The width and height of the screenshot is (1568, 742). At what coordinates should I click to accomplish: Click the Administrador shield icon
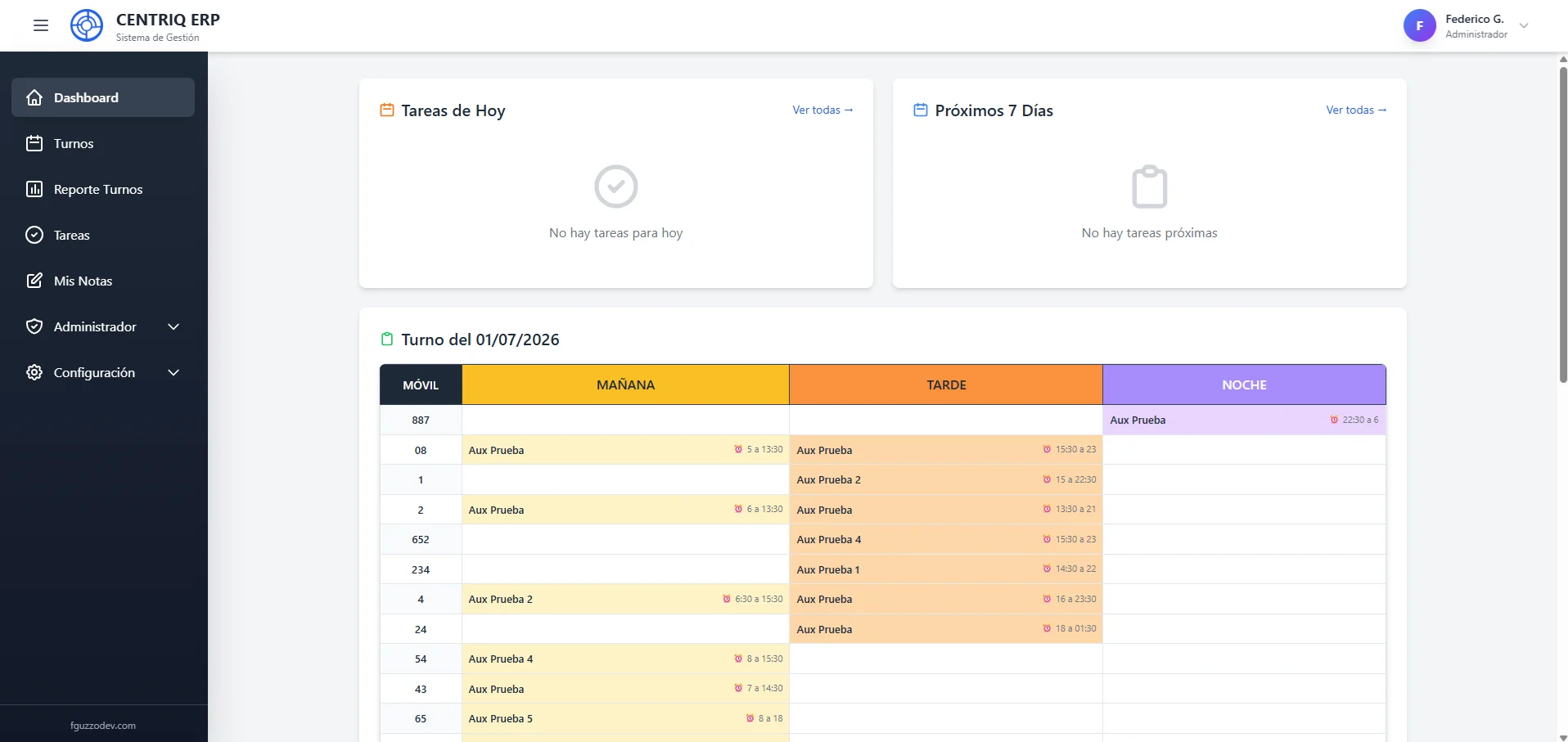click(x=34, y=326)
